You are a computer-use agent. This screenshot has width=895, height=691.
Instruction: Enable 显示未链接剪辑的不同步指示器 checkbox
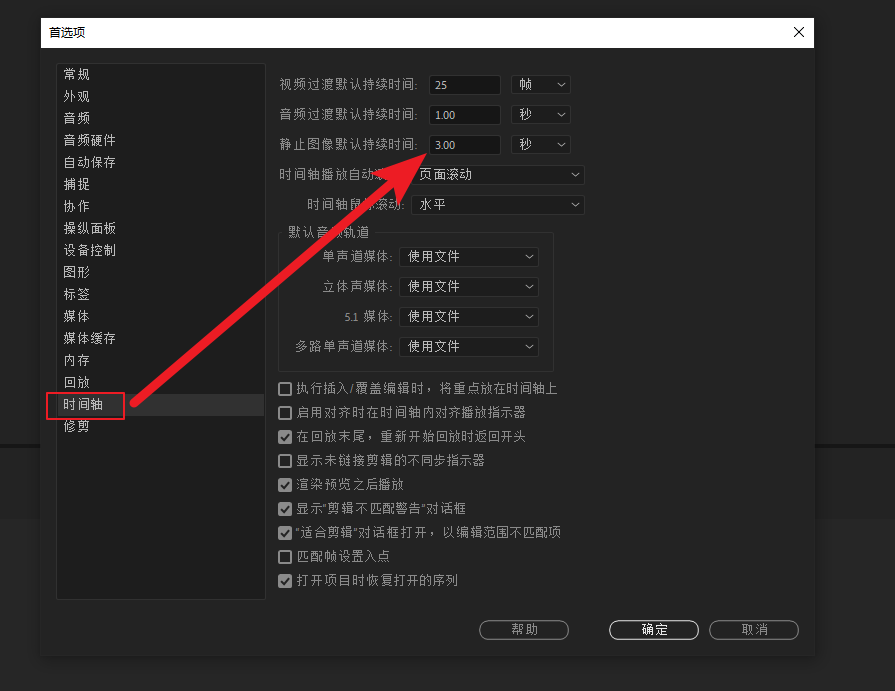(285, 461)
